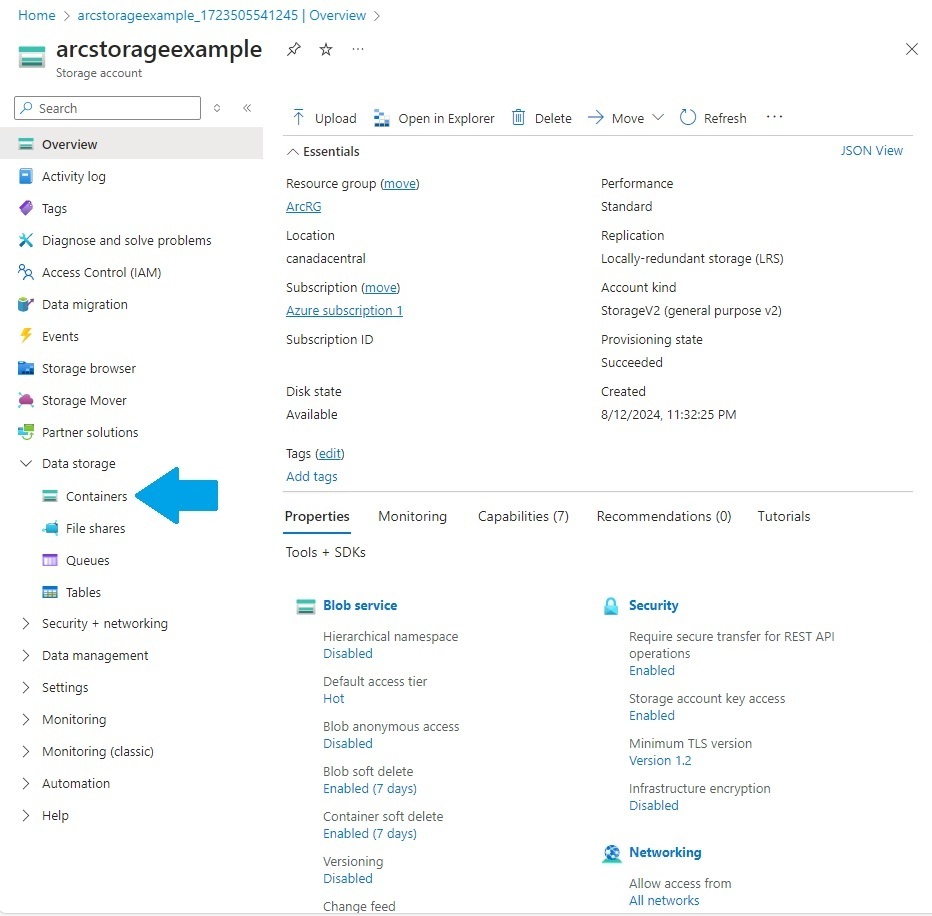Click the Security heading link
Screen dimensions: 932x916
point(653,605)
